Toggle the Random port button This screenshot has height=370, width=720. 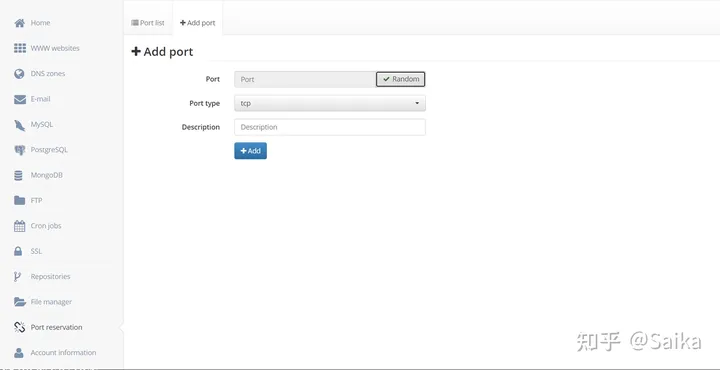tap(400, 79)
